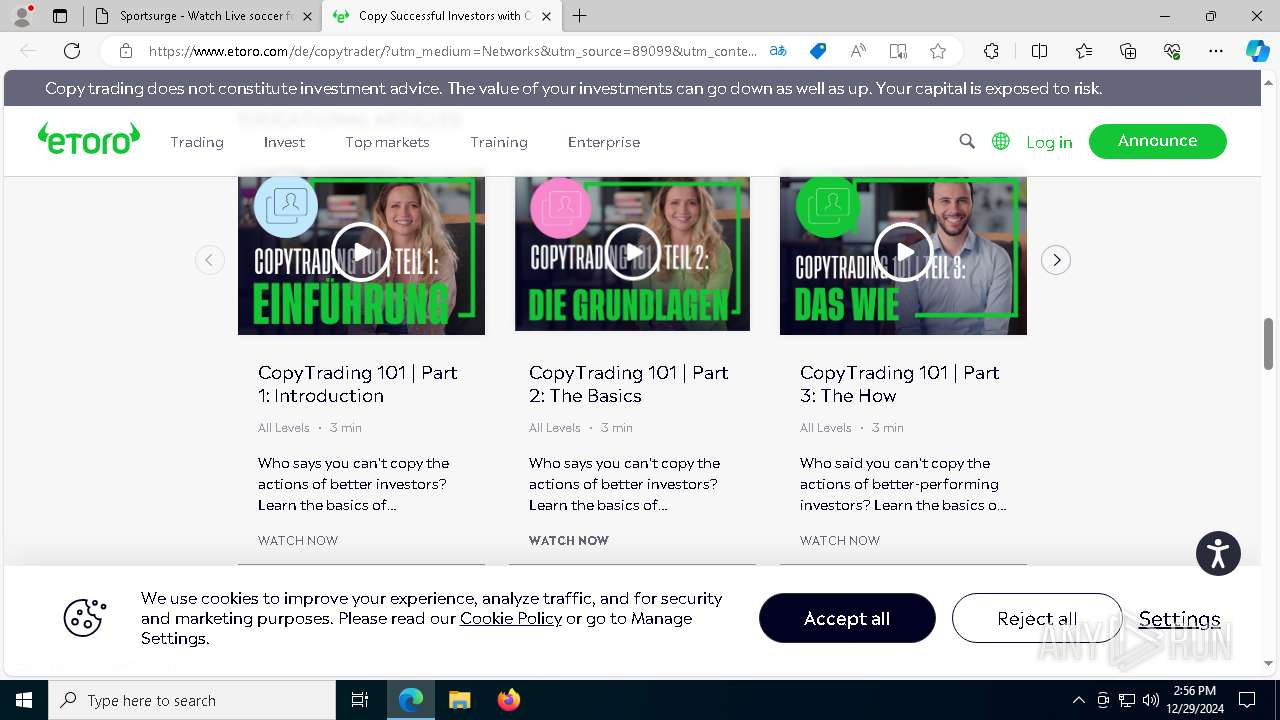Click the volume speaker tray icon

tap(1151, 700)
